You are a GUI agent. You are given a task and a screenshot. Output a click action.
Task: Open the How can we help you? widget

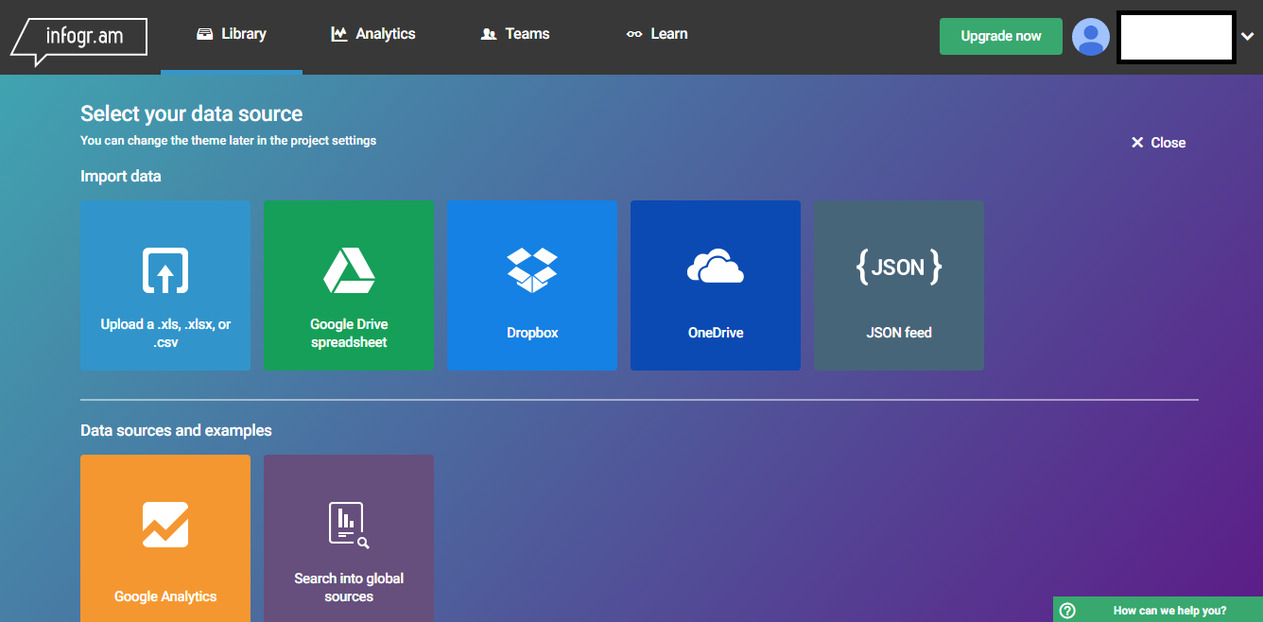click(1158, 610)
